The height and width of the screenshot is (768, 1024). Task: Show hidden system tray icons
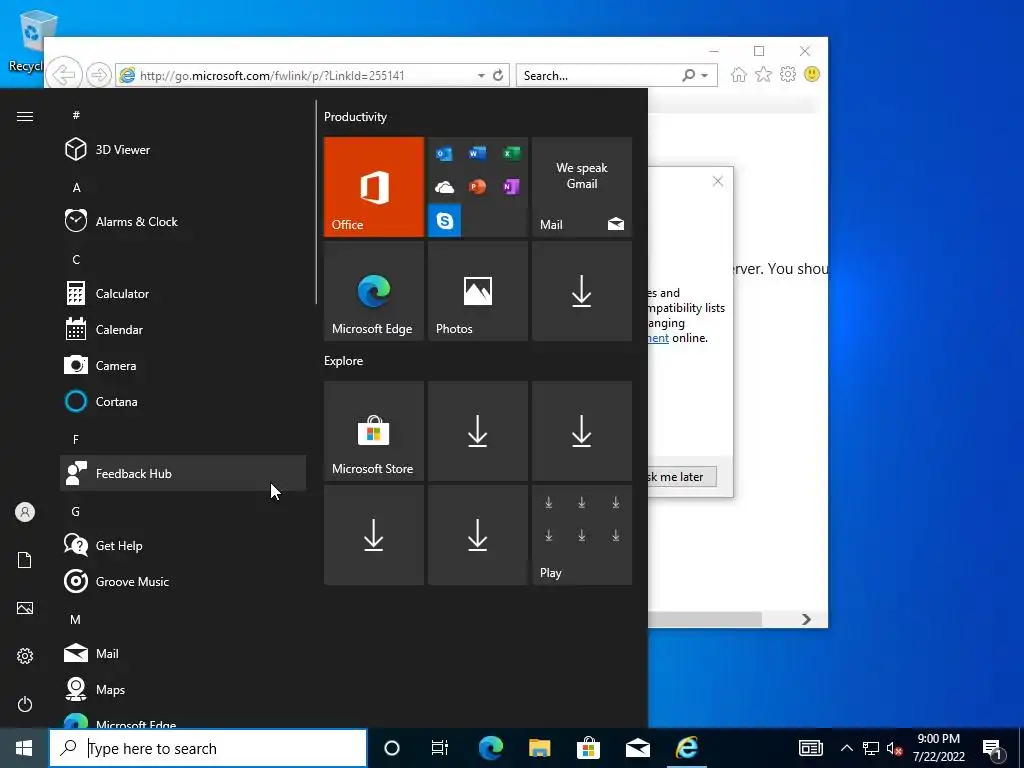846,748
